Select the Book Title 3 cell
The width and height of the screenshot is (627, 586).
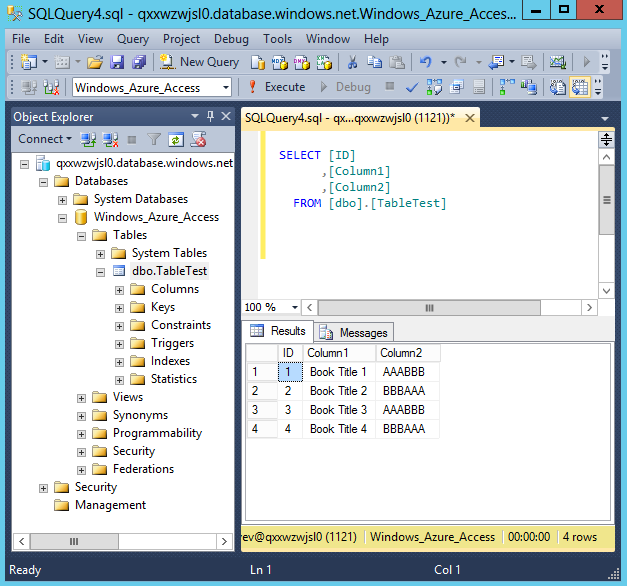coord(338,410)
